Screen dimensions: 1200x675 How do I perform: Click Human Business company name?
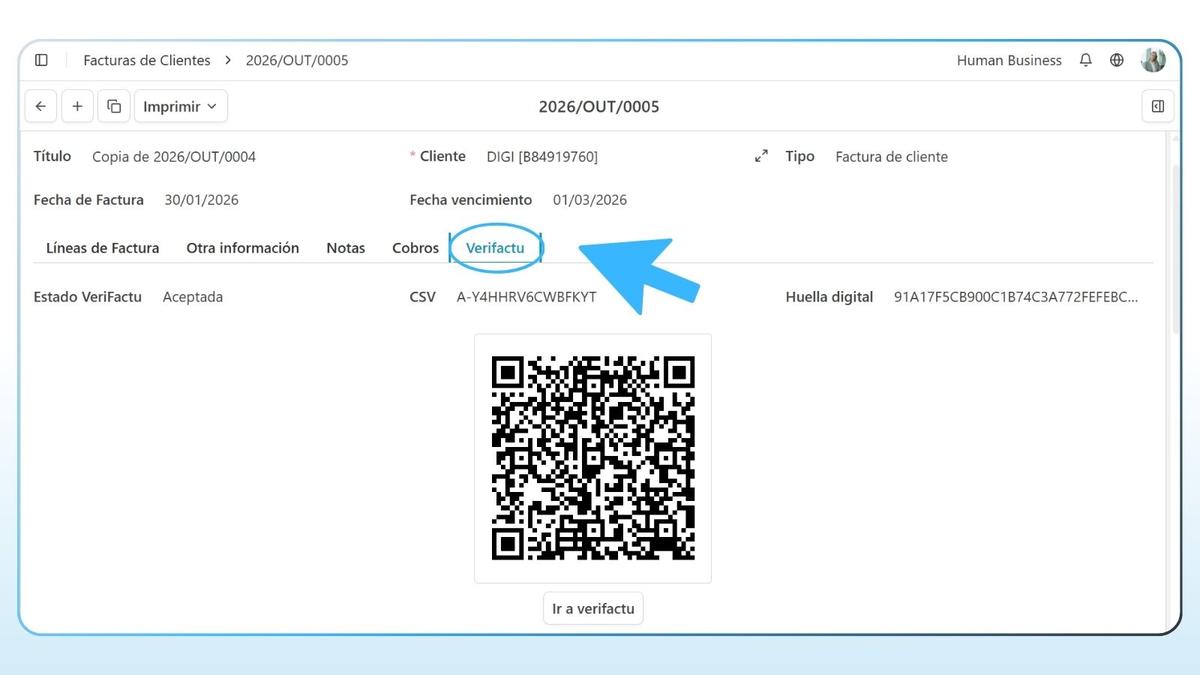point(1009,60)
